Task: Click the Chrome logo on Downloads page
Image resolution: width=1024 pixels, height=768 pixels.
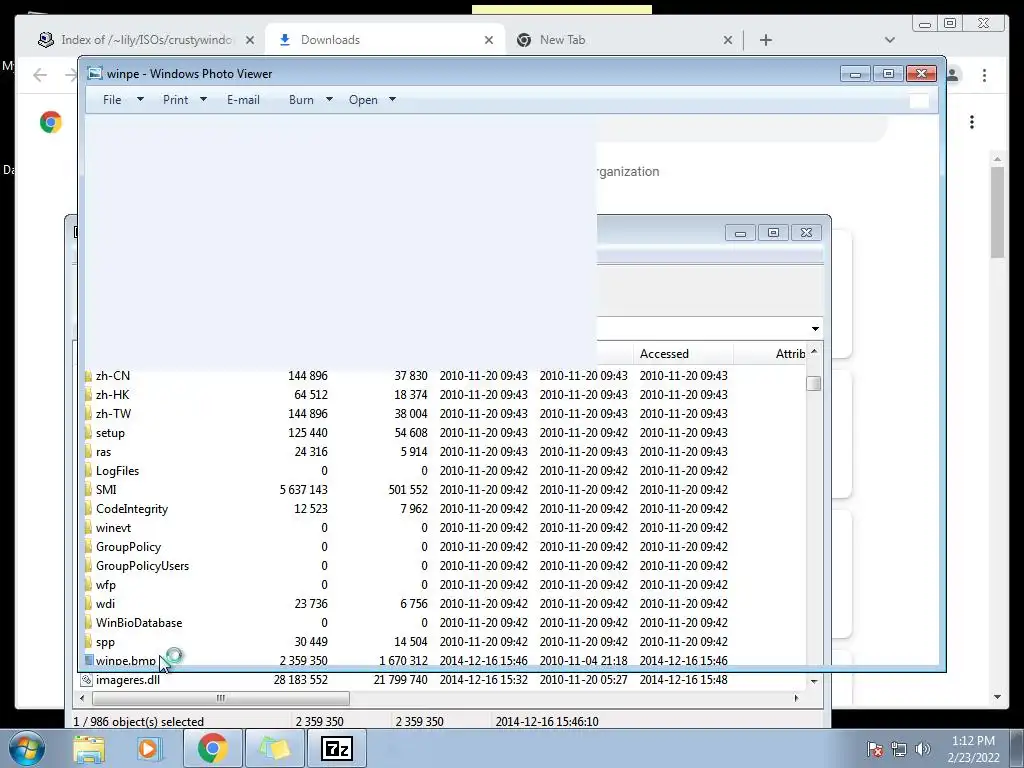Action: click(x=51, y=122)
